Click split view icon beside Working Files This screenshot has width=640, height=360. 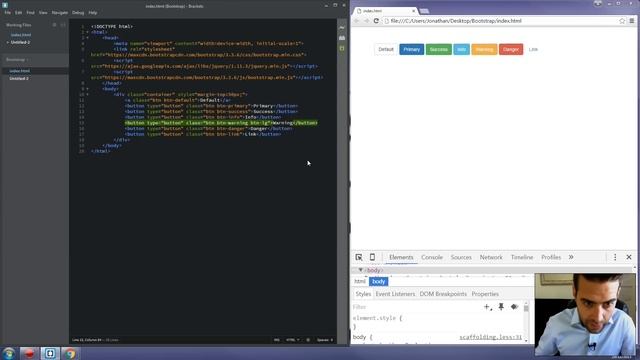(63, 25)
